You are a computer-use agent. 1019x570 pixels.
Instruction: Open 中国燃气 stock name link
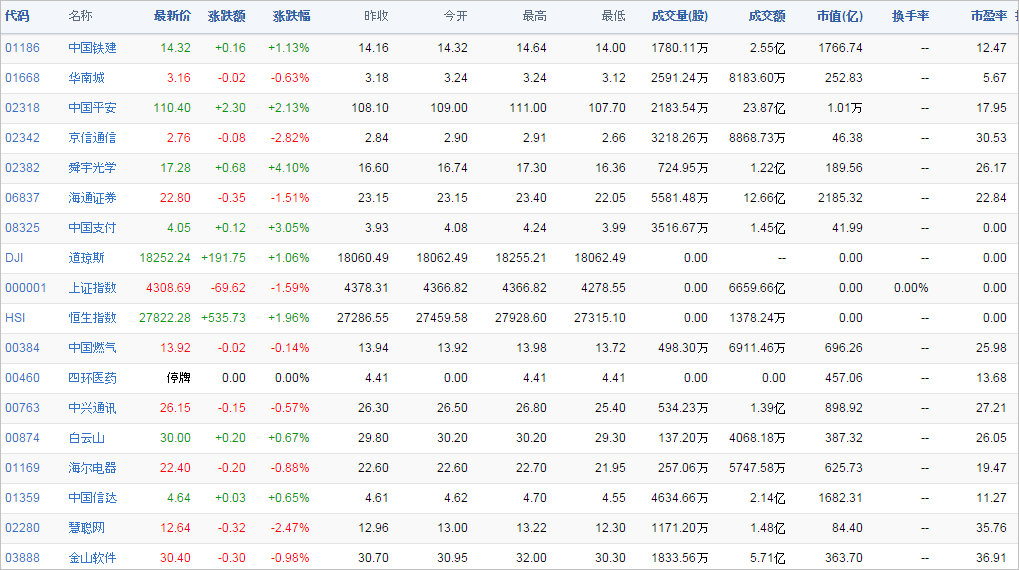(x=92, y=348)
